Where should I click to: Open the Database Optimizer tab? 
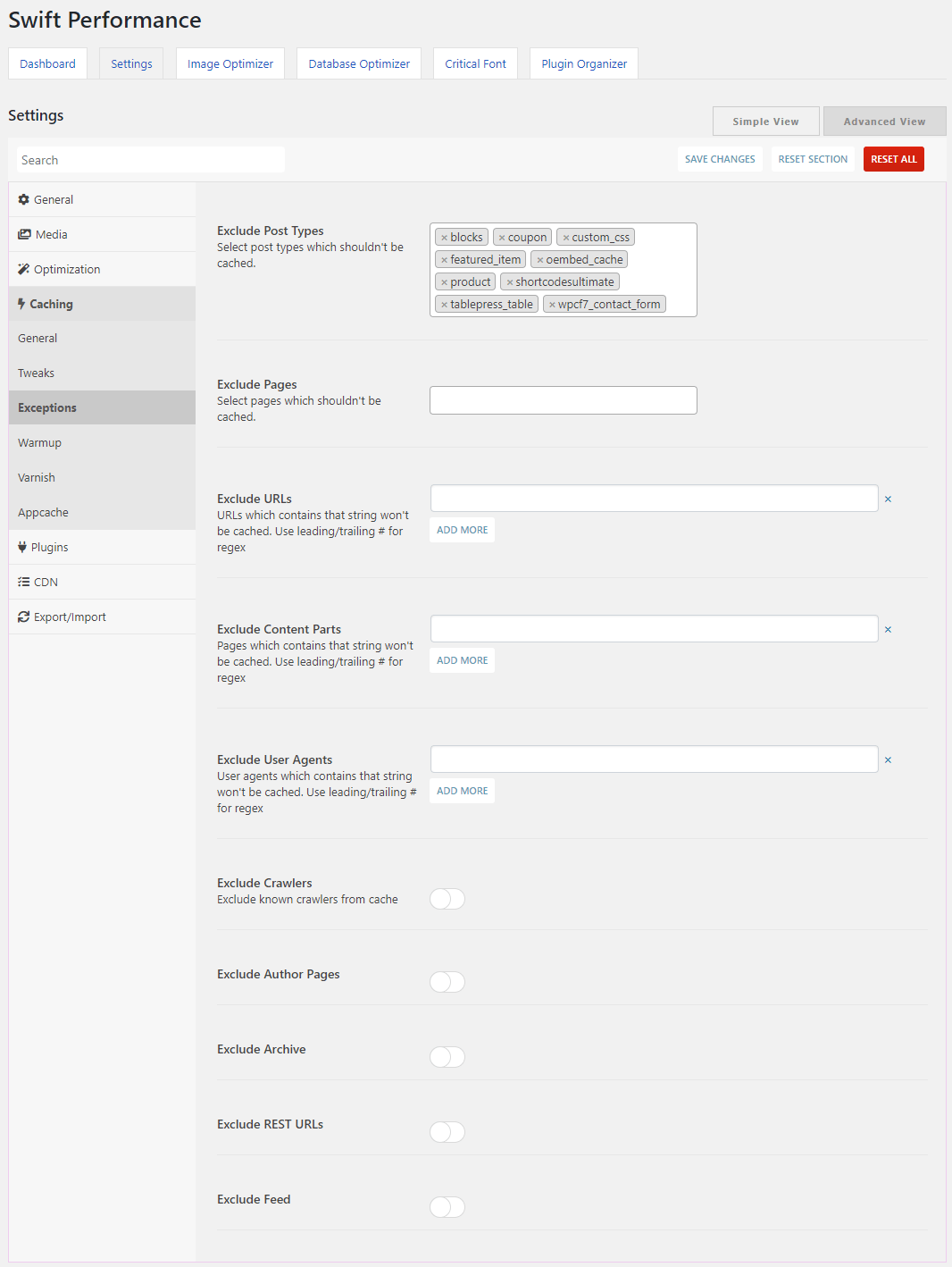[359, 64]
